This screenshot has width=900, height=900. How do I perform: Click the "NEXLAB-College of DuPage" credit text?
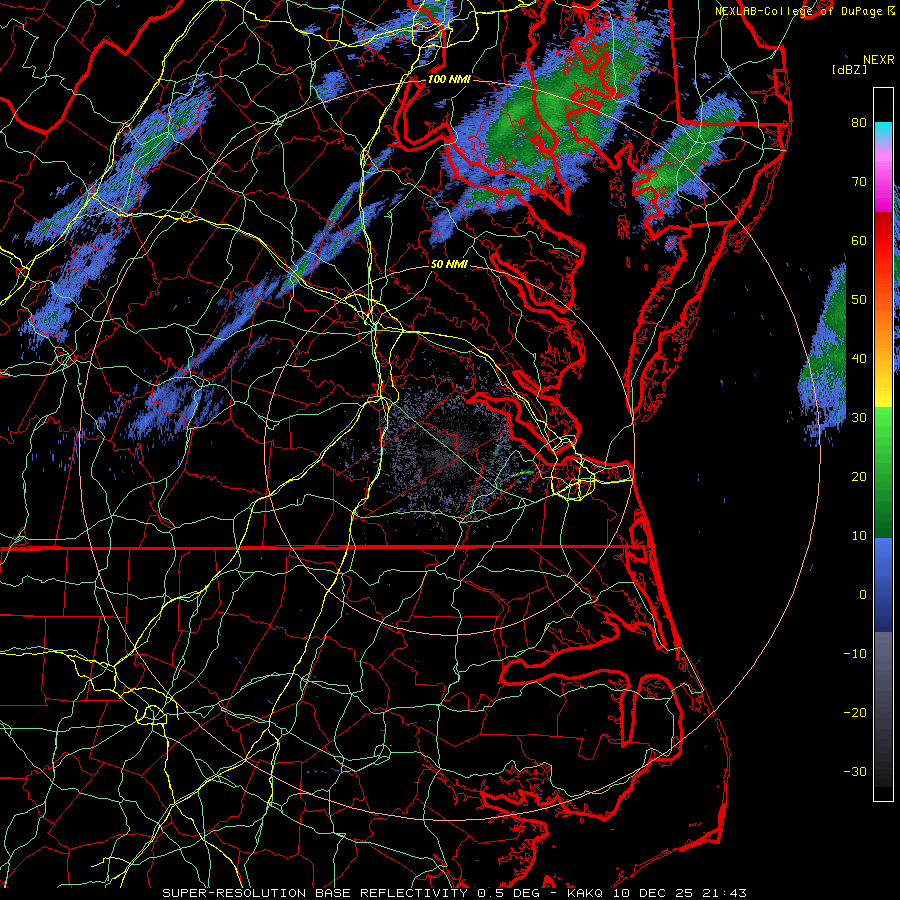tap(799, 11)
